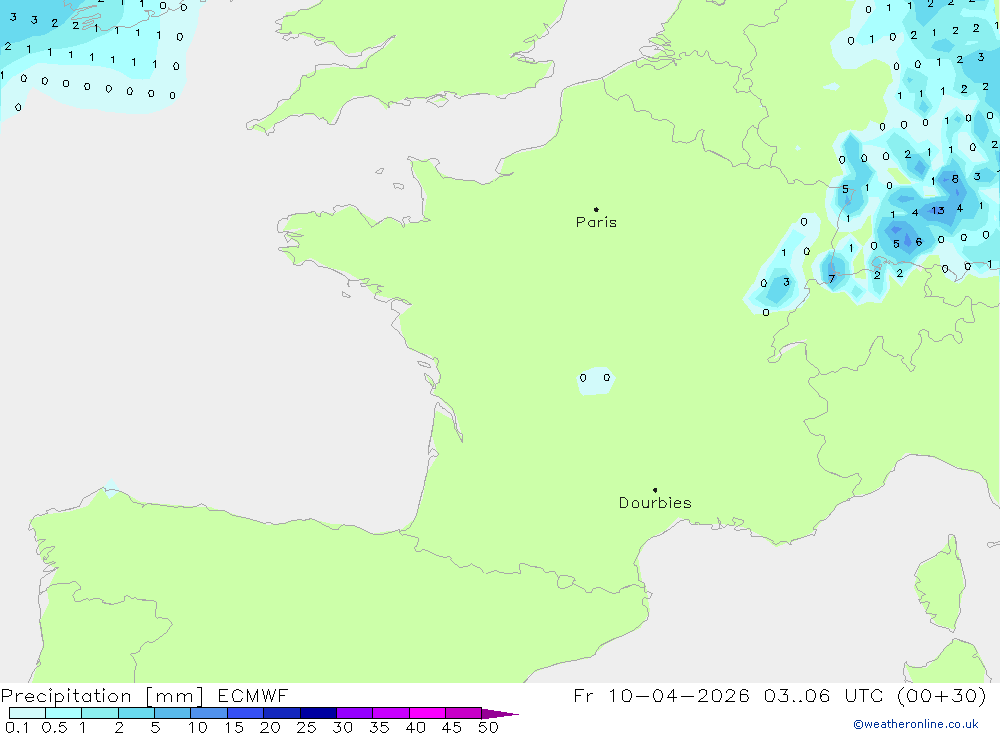1000x733 pixels.
Task: Click the Precipitation [mm] title text
Action: [102, 696]
